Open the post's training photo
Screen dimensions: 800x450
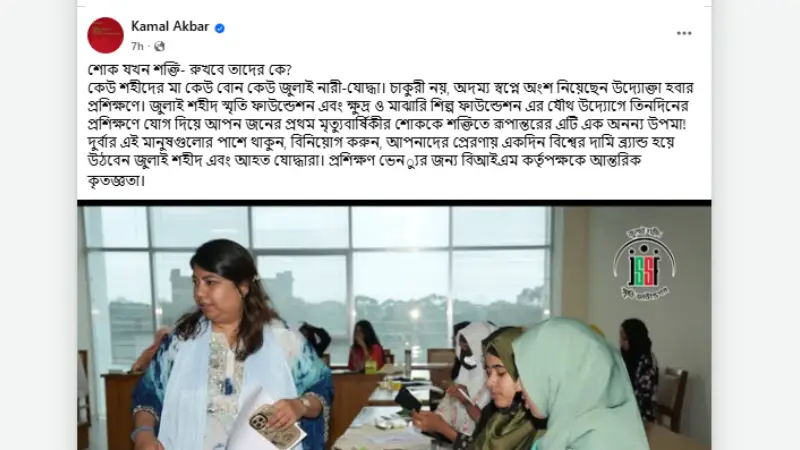coord(394,328)
